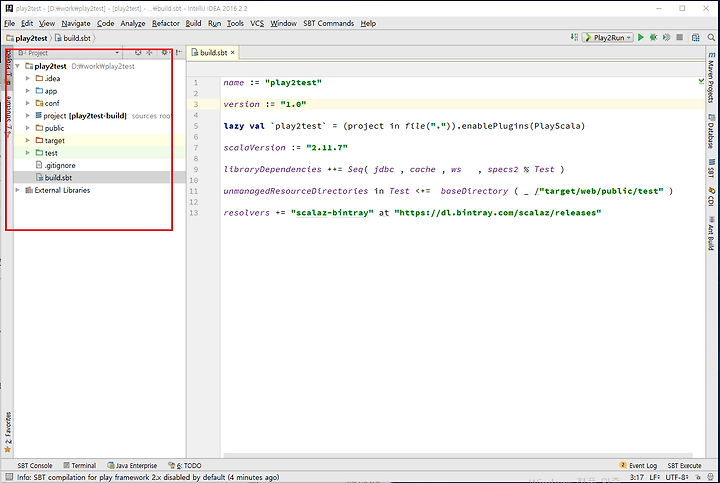
Task: Open SBT Execute tool window
Action: [x=684, y=466]
